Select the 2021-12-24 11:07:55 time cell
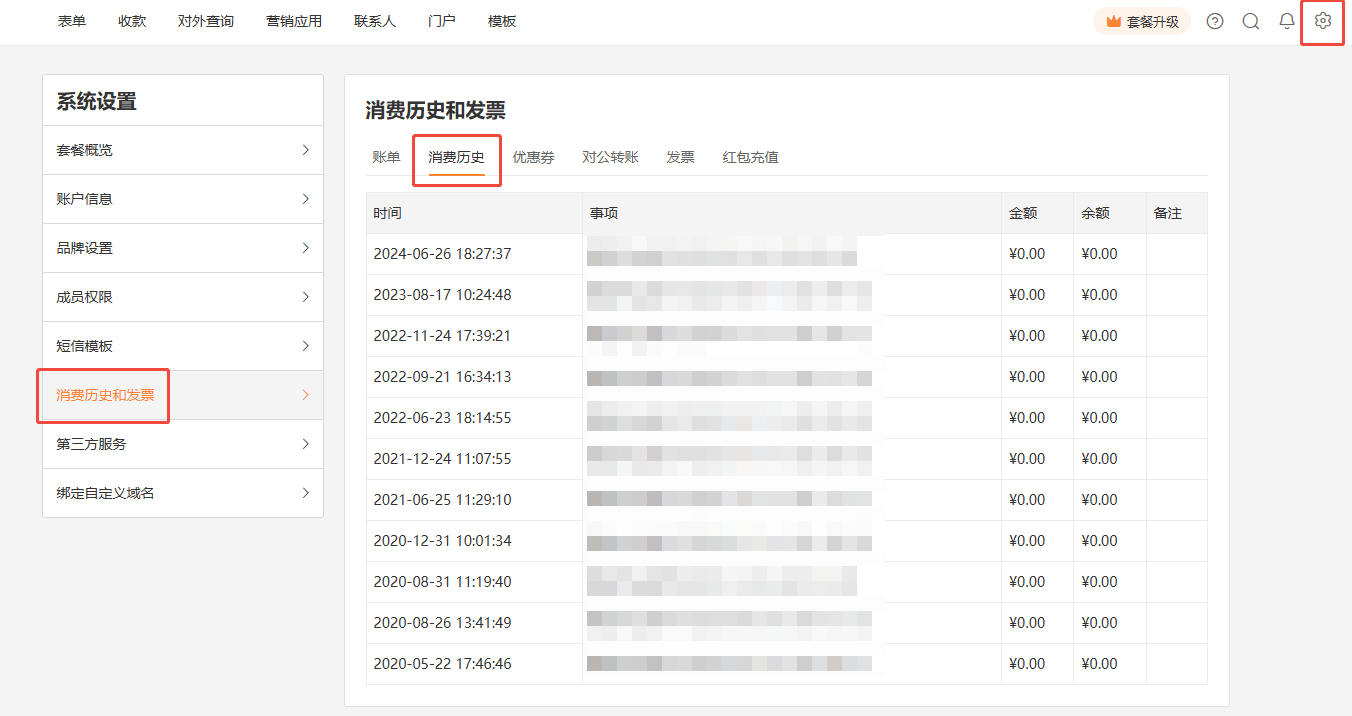1352x716 pixels. point(474,459)
